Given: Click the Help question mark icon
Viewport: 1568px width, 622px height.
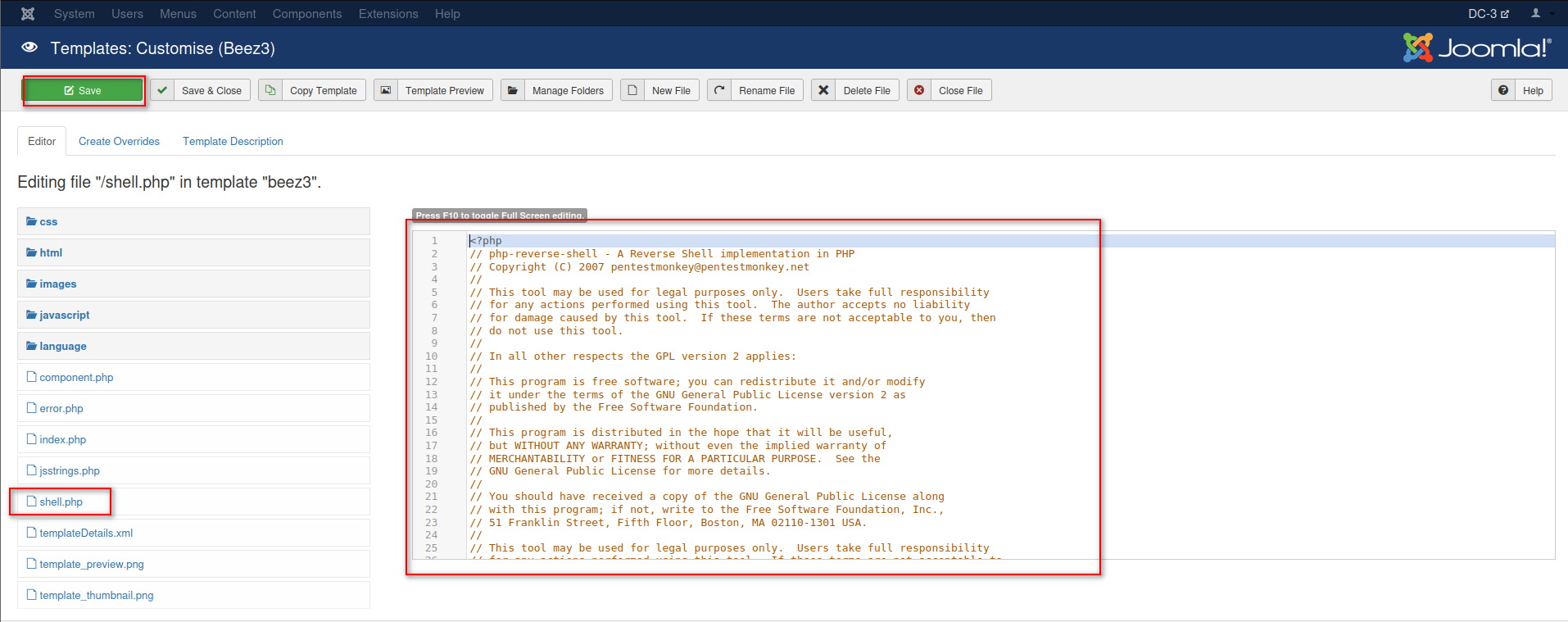Looking at the screenshot, I should (x=1503, y=90).
